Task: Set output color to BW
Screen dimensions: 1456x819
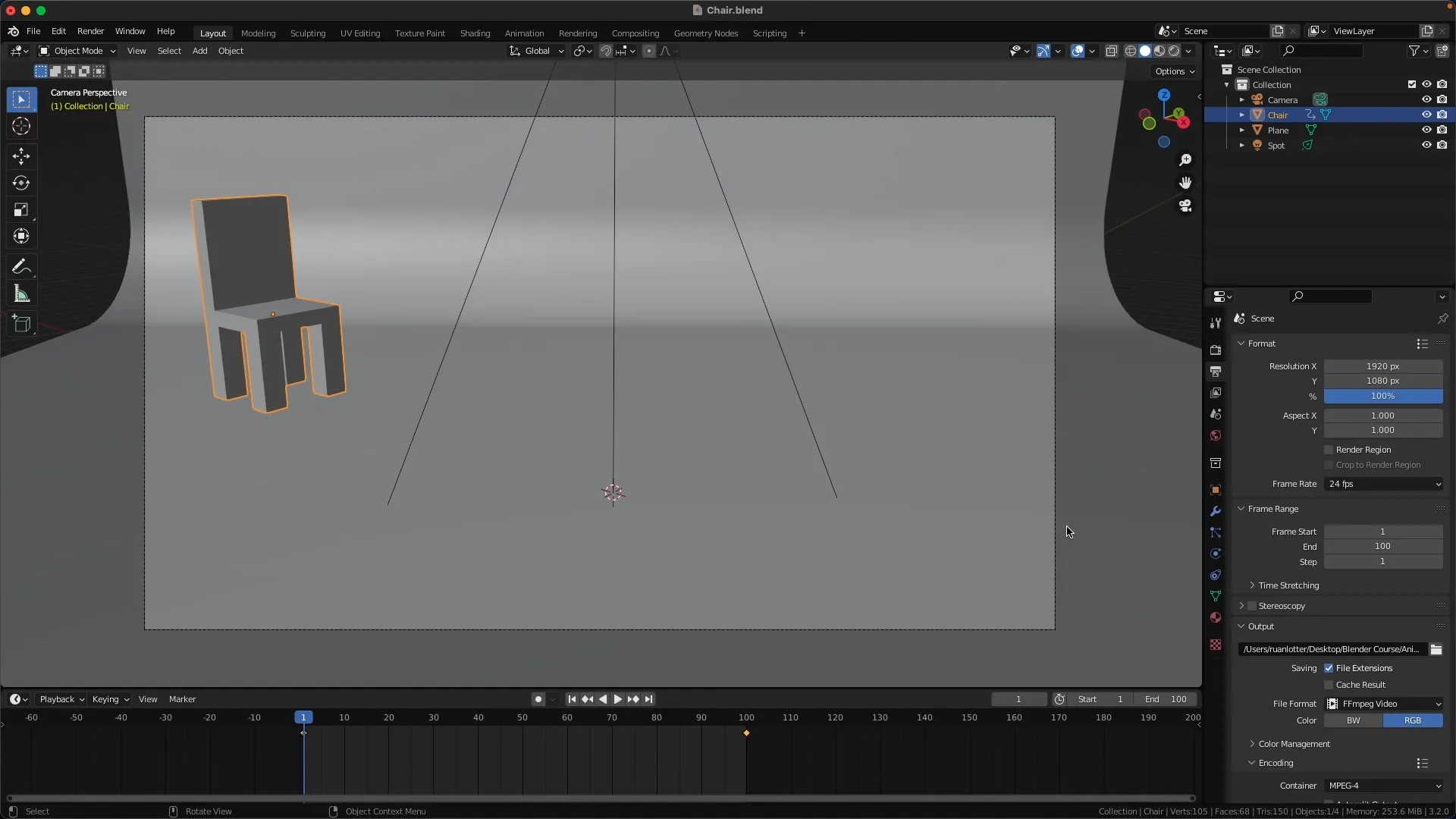Action: click(x=1353, y=720)
